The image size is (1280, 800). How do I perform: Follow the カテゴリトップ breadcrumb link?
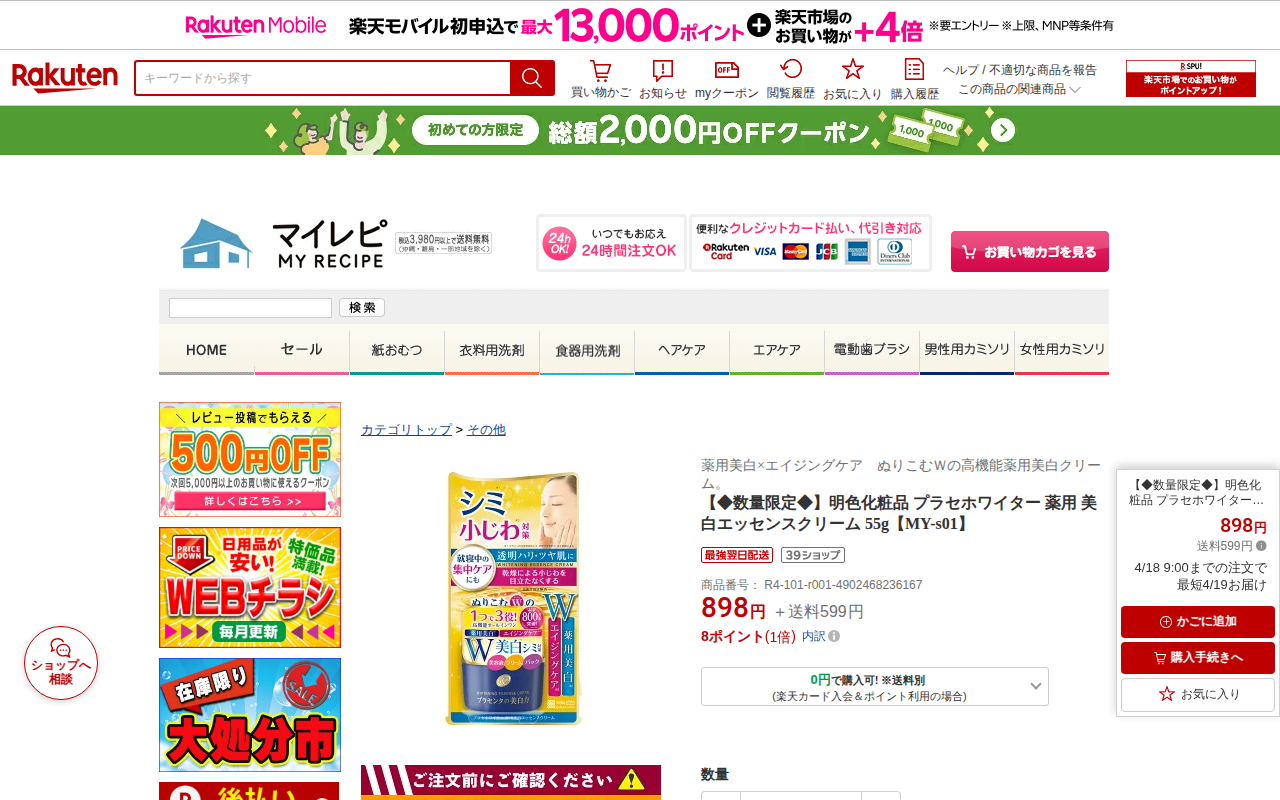pos(406,430)
